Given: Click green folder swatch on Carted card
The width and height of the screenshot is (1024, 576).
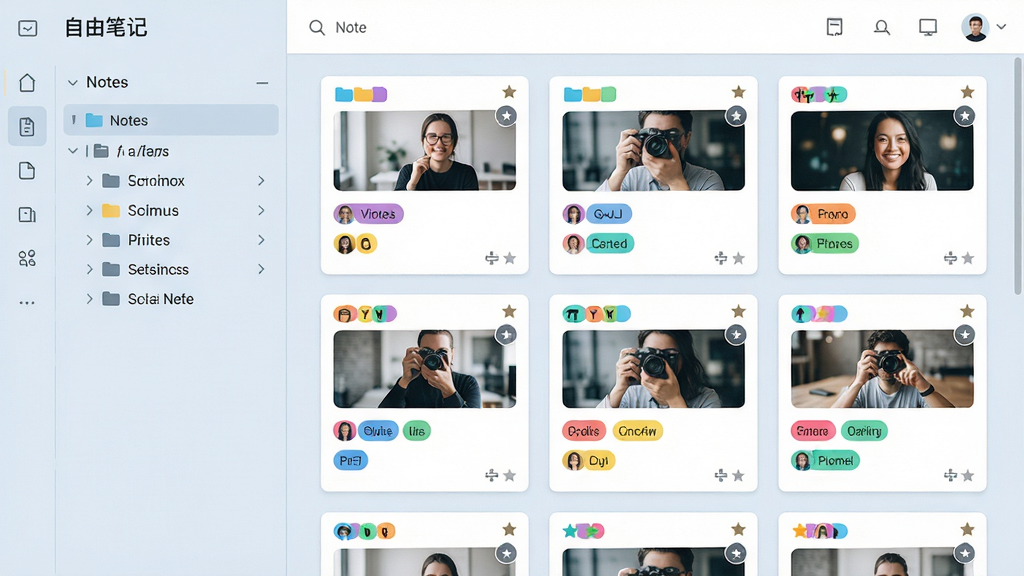Looking at the screenshot, I should 609,95.
